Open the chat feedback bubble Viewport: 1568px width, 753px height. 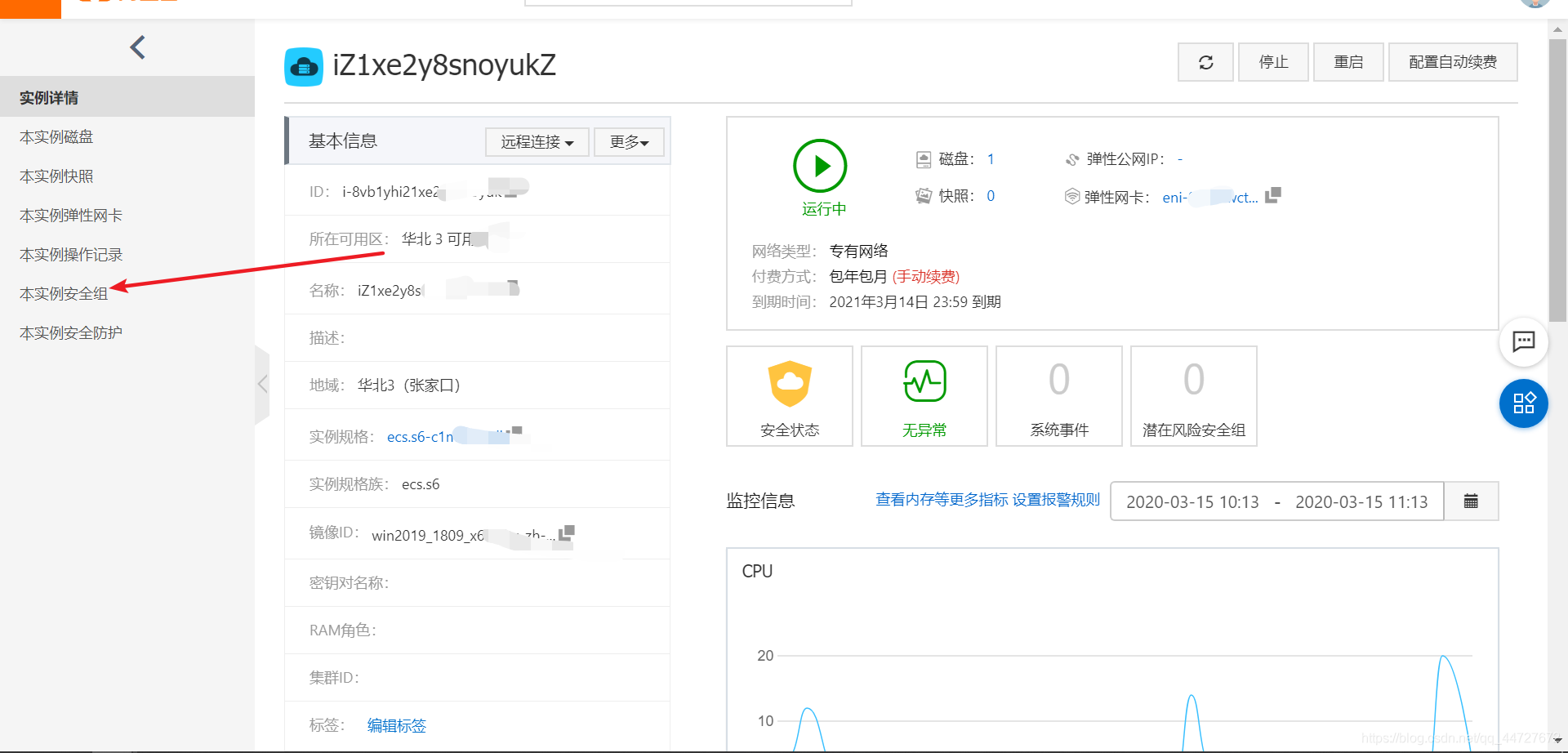click(x=1524, y=341)
